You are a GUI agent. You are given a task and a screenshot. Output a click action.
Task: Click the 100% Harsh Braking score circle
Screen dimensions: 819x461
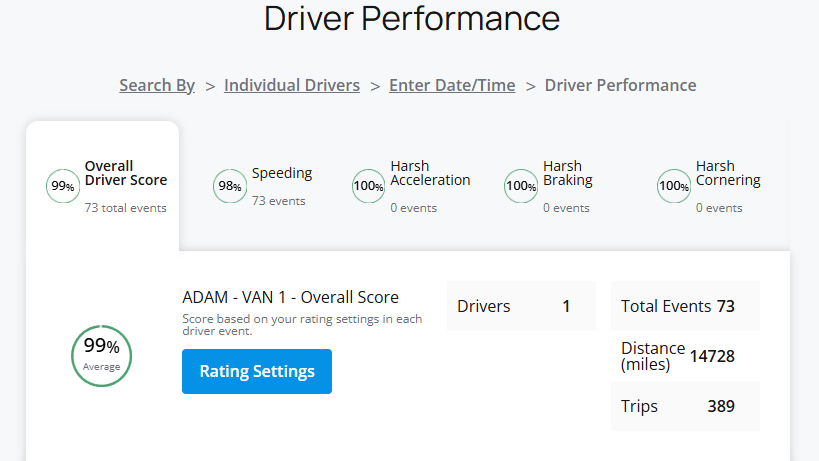[x=521, y=186]
